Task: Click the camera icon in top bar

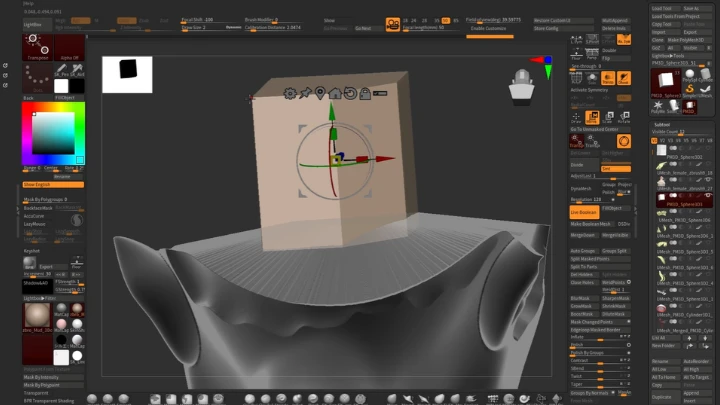Action: [393, 24]
